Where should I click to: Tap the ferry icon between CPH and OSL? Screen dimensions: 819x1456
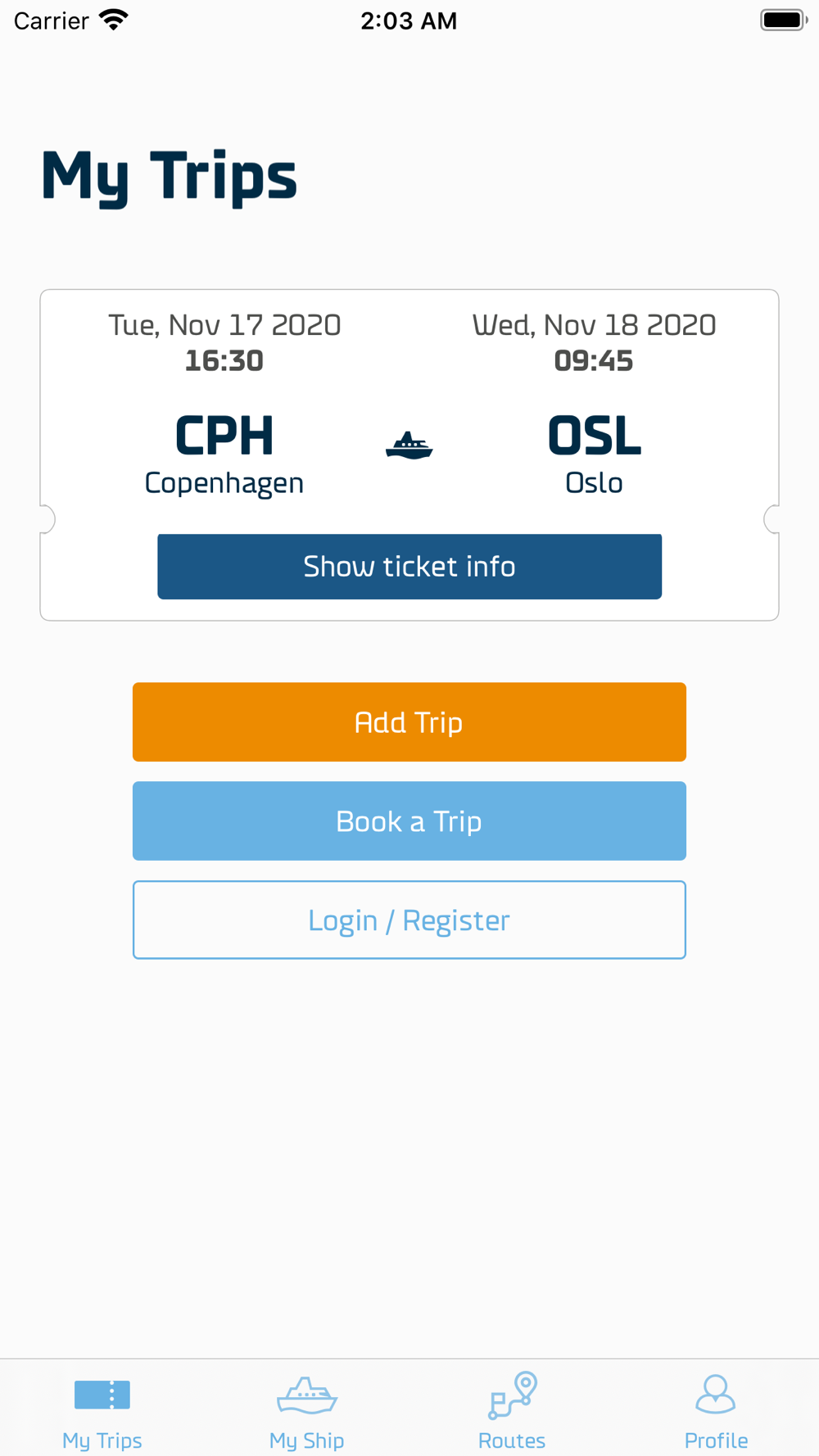[x=409, y=445]
